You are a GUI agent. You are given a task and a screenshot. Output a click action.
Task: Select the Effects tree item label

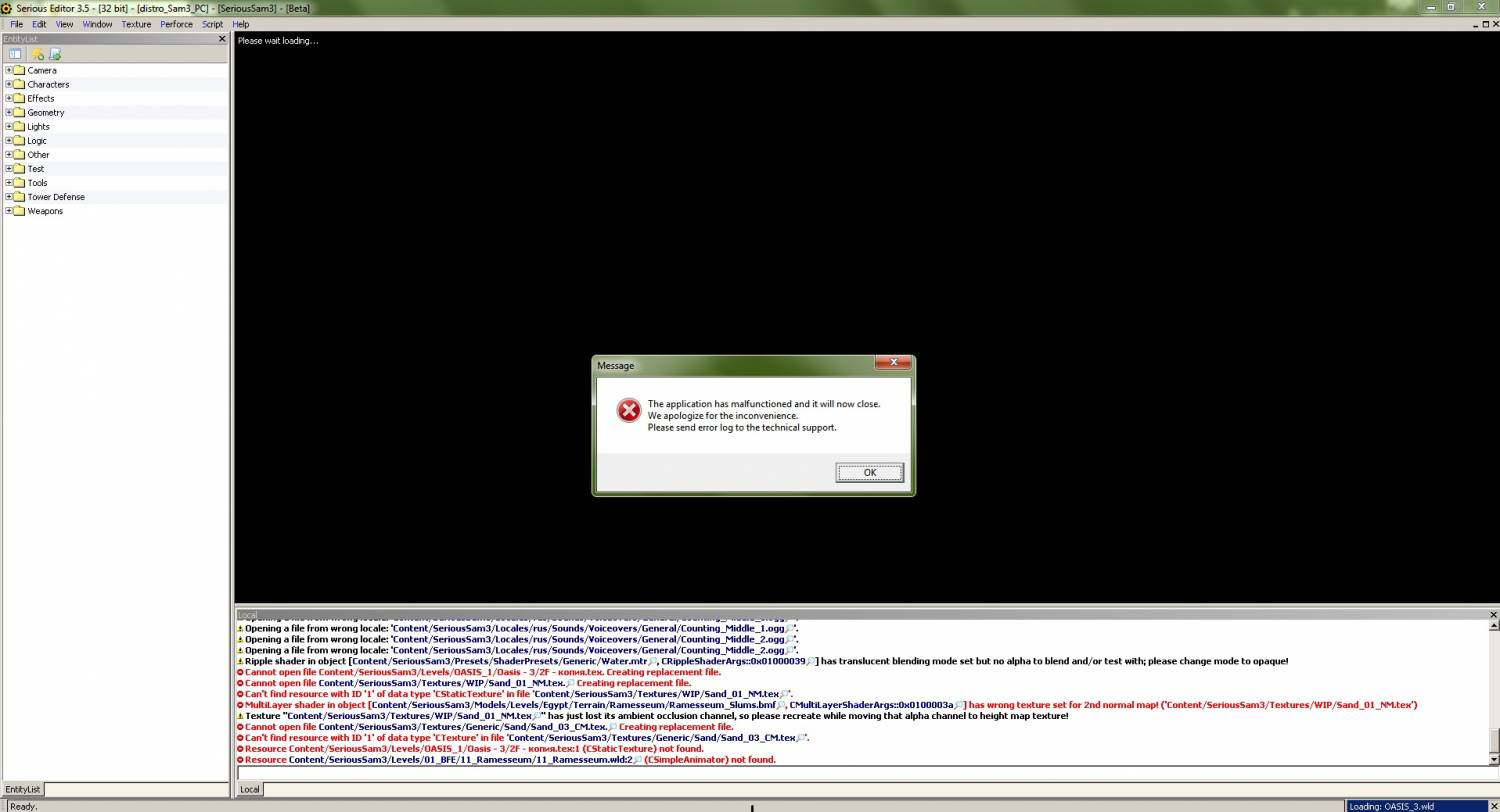(x=41, y=98)
